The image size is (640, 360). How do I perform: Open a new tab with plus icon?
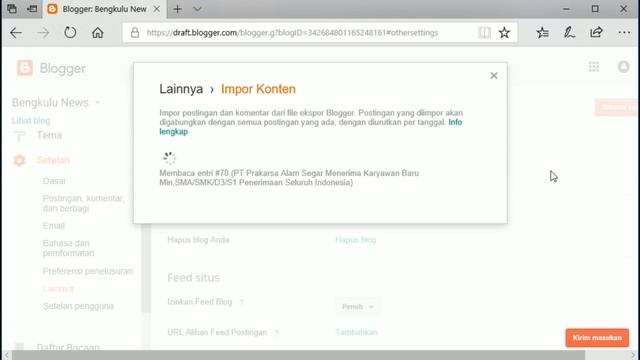pyautogui.click(x=177, y=9)
